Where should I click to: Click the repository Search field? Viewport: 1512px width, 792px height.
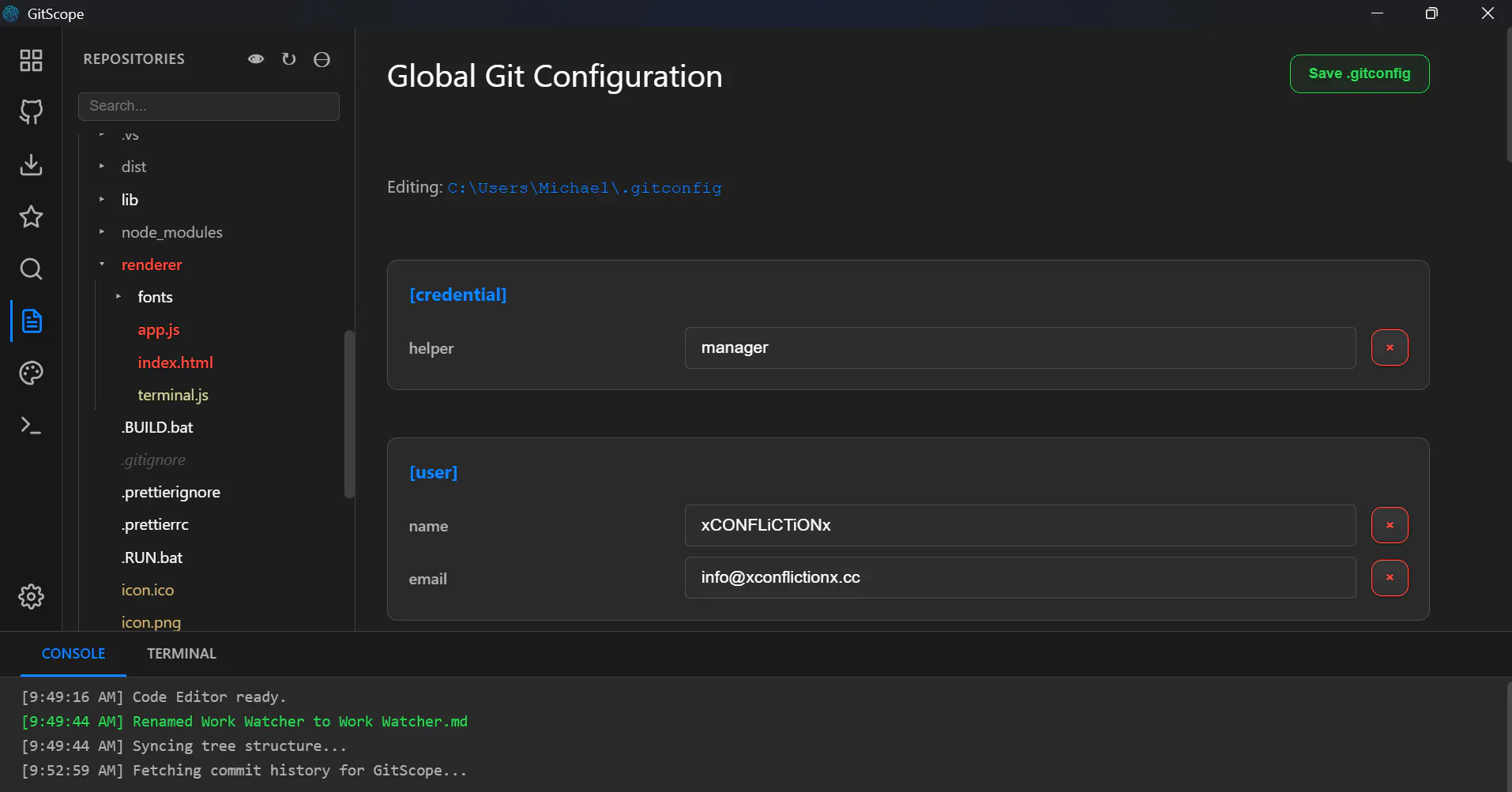coord(209,106)
